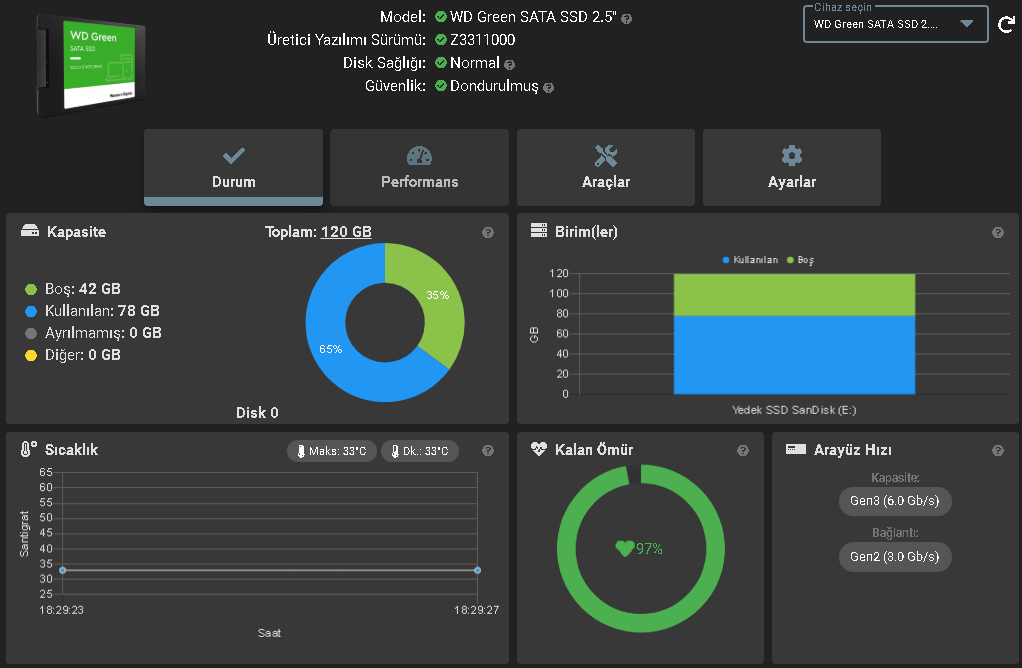
Task: Click the Ayrılmamış: 0 GB text
Action: (x=103, y=333)
